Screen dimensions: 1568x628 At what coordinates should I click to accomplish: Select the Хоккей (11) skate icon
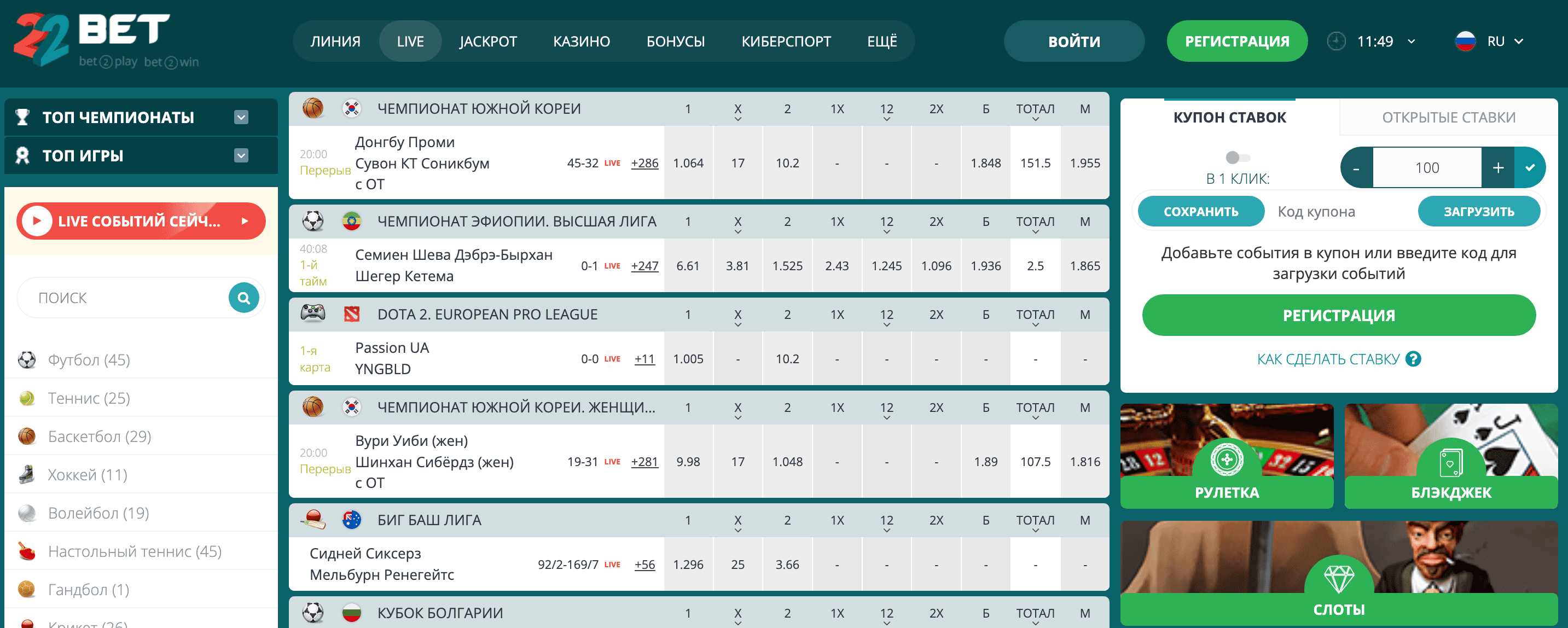tap(27, 475)
